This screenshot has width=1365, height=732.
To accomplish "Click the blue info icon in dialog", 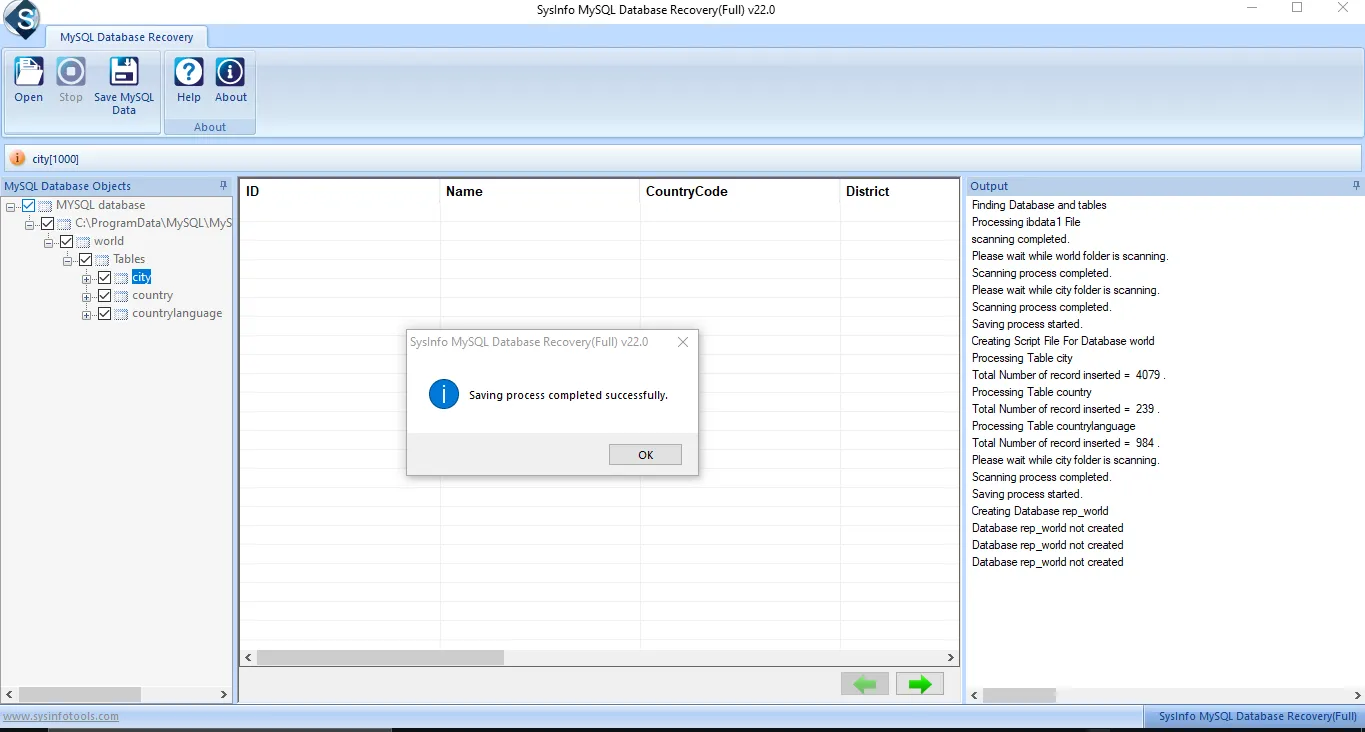I will tap(444, 394).
